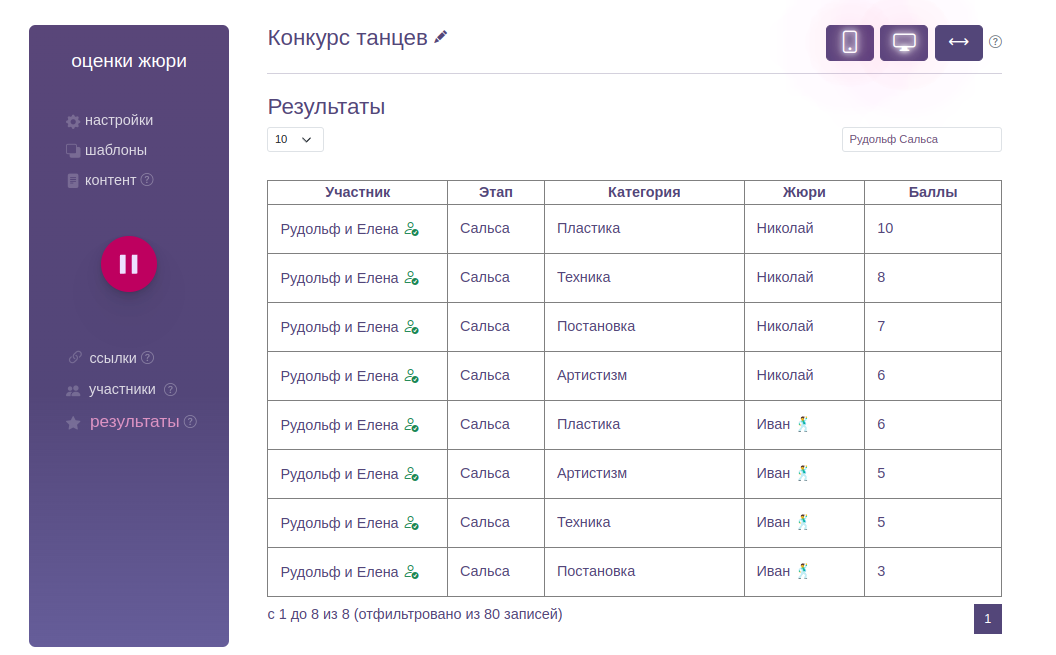This screenshot has width=1056, height=655.
Task: Click participant icon in Иван Техника row
Action: [411, 523]
